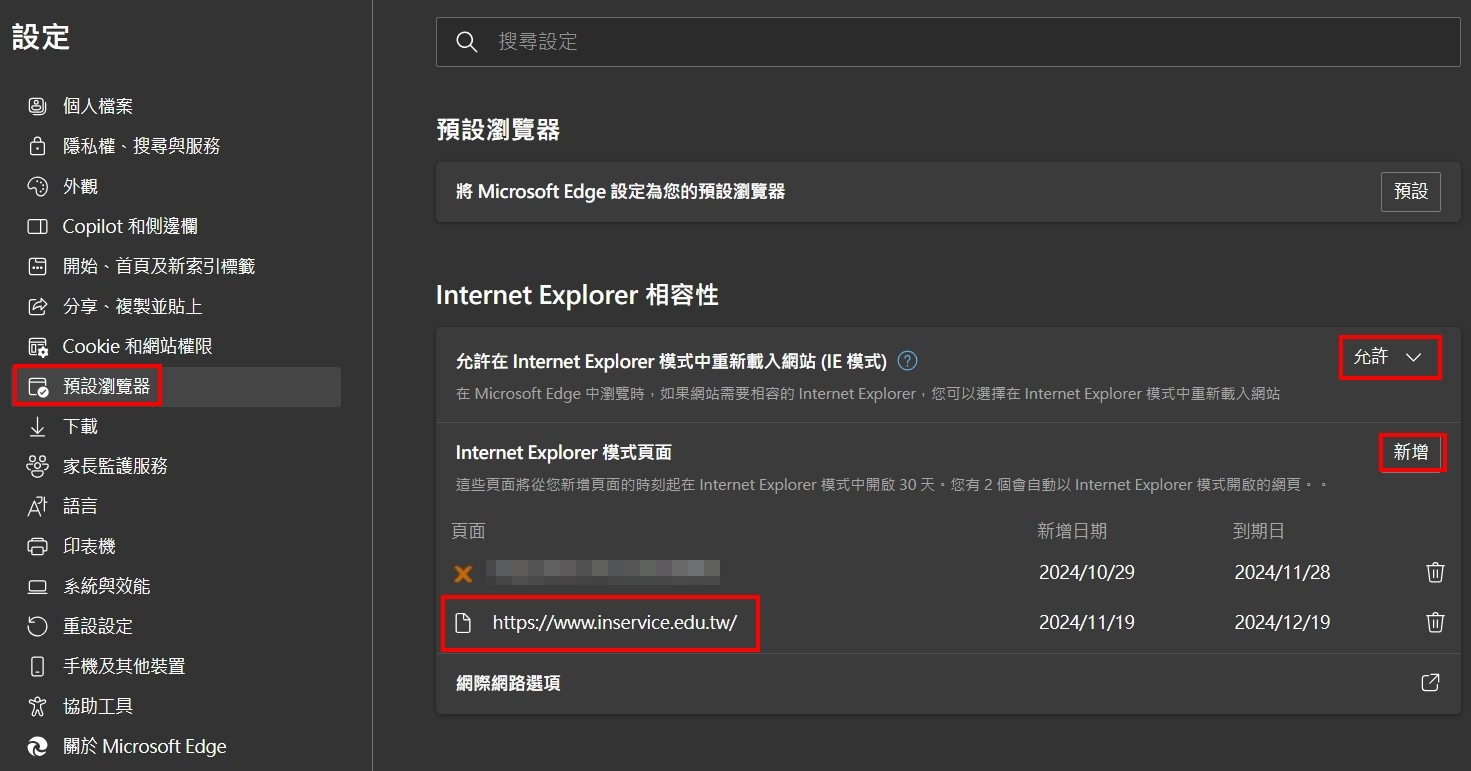Image resolution: width=1471 pixels, height=771 pixels.
Task: Click the 協助工具 accessibility icon
Action: click(37, 706)
